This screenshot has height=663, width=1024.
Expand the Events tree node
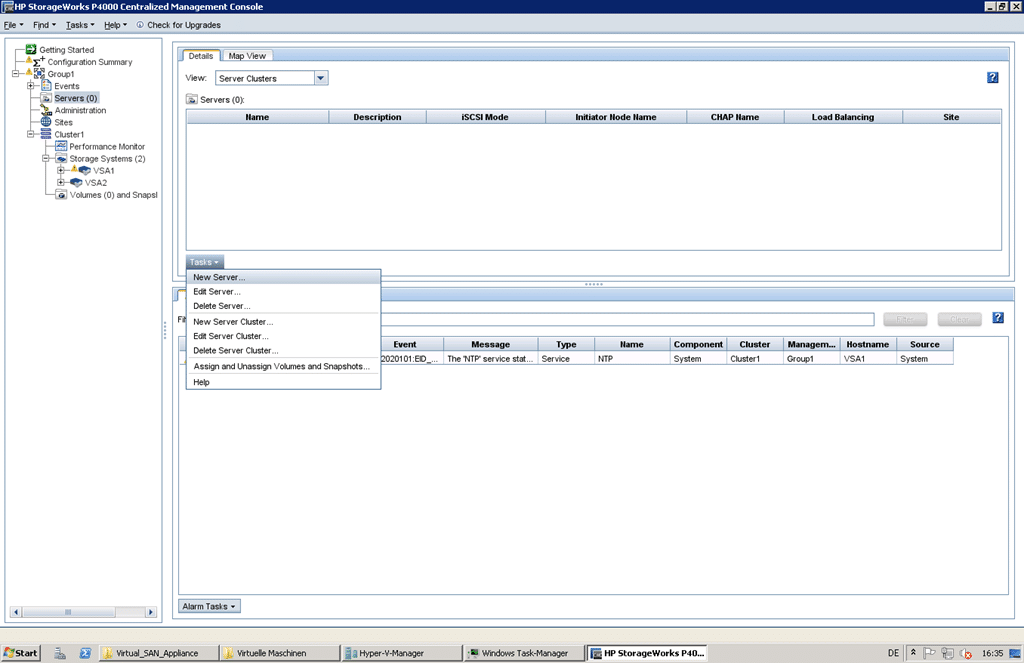point(31,86)
